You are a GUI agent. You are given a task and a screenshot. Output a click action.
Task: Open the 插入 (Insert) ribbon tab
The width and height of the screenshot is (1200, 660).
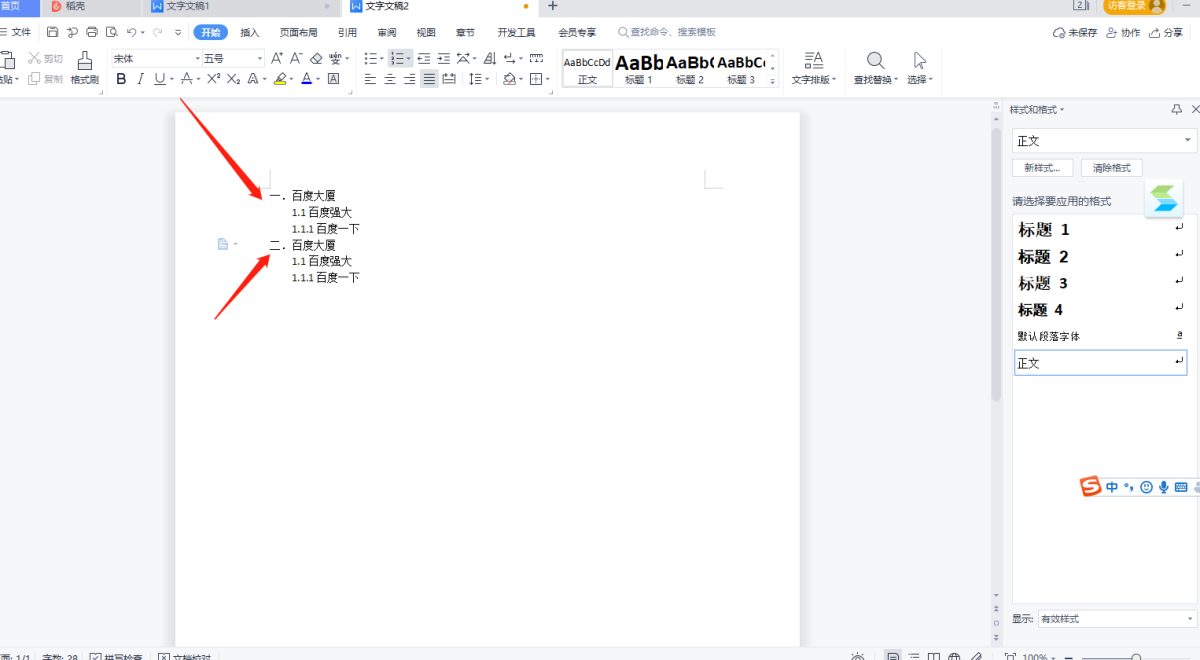point(250,32)
